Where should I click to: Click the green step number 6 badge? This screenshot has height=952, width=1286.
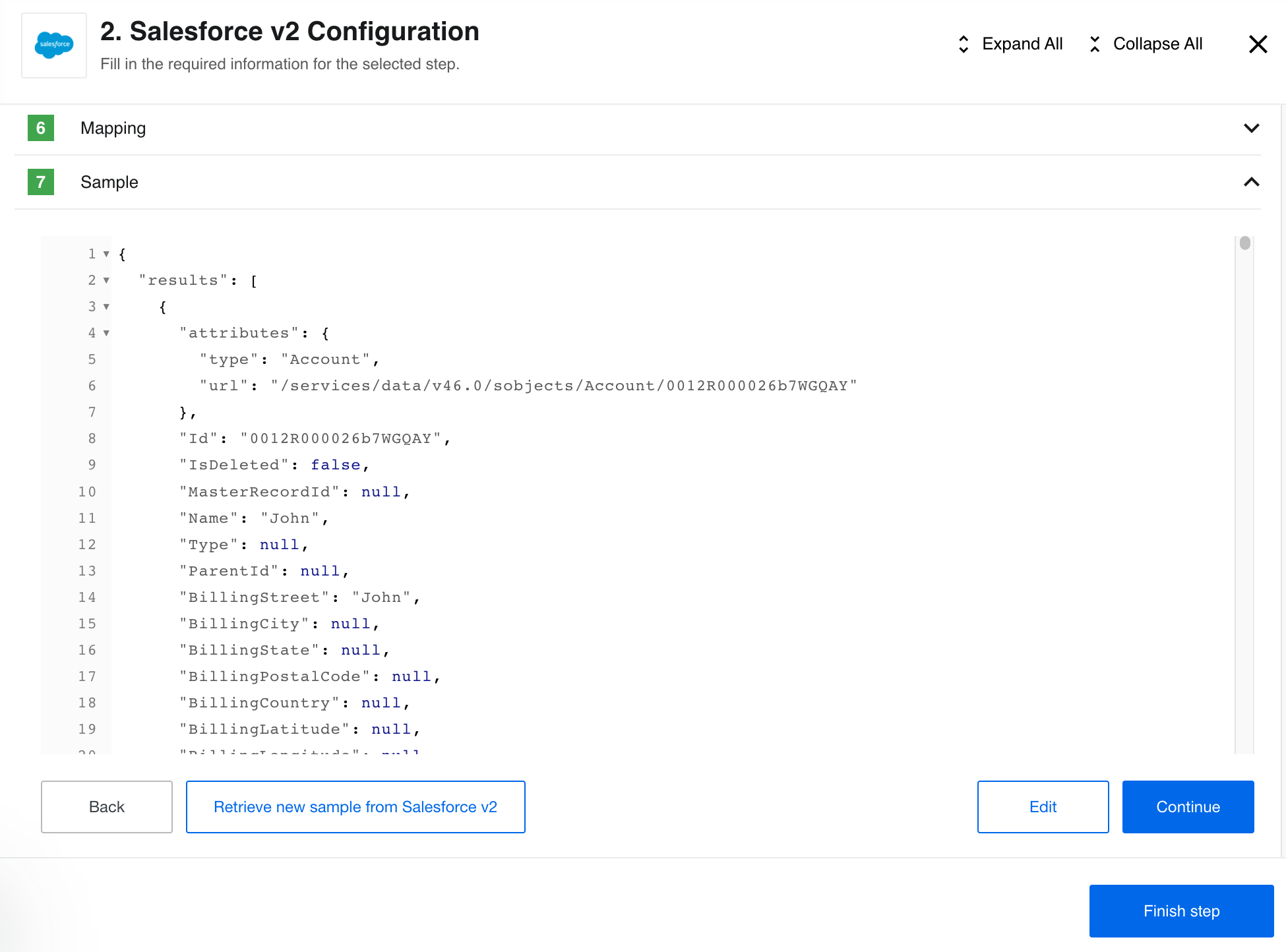tap(41, 128)
